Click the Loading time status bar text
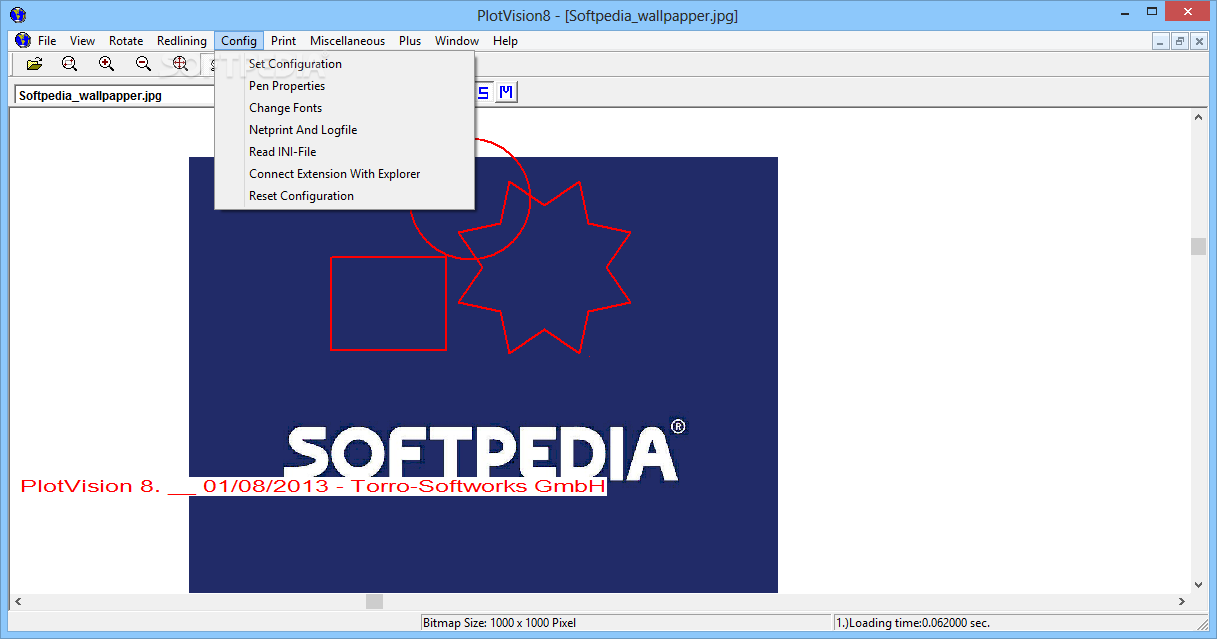 point(913,623)
